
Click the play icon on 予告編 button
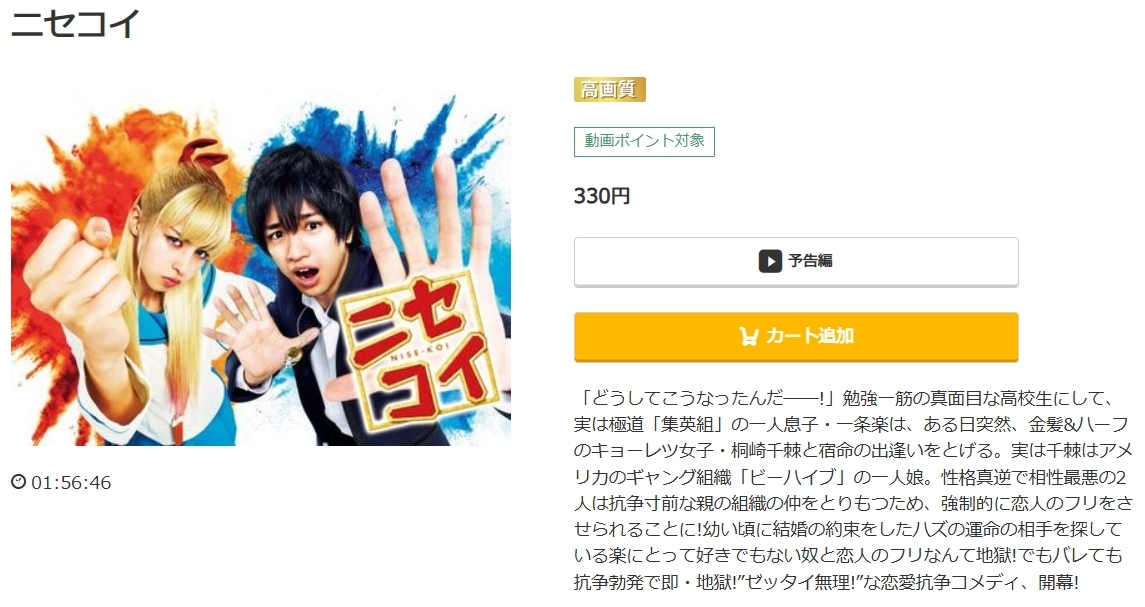770,261
